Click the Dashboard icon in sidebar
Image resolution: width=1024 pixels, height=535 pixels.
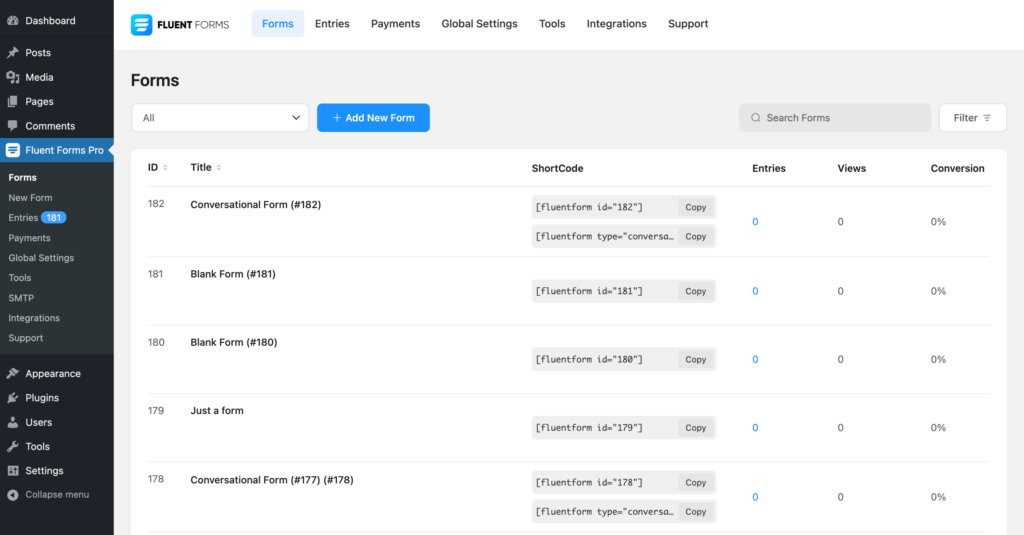coord(12,20)
